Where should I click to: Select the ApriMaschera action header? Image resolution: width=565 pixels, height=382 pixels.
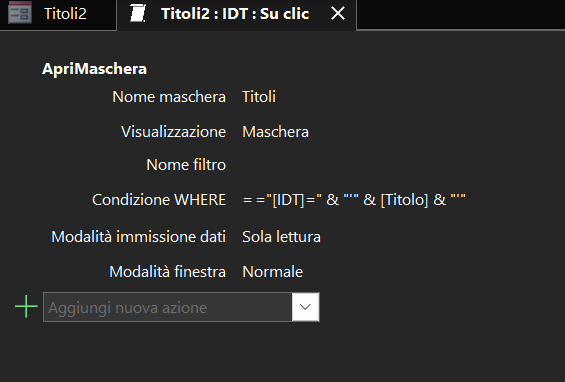pyautogui.click(x=94, y=68)
